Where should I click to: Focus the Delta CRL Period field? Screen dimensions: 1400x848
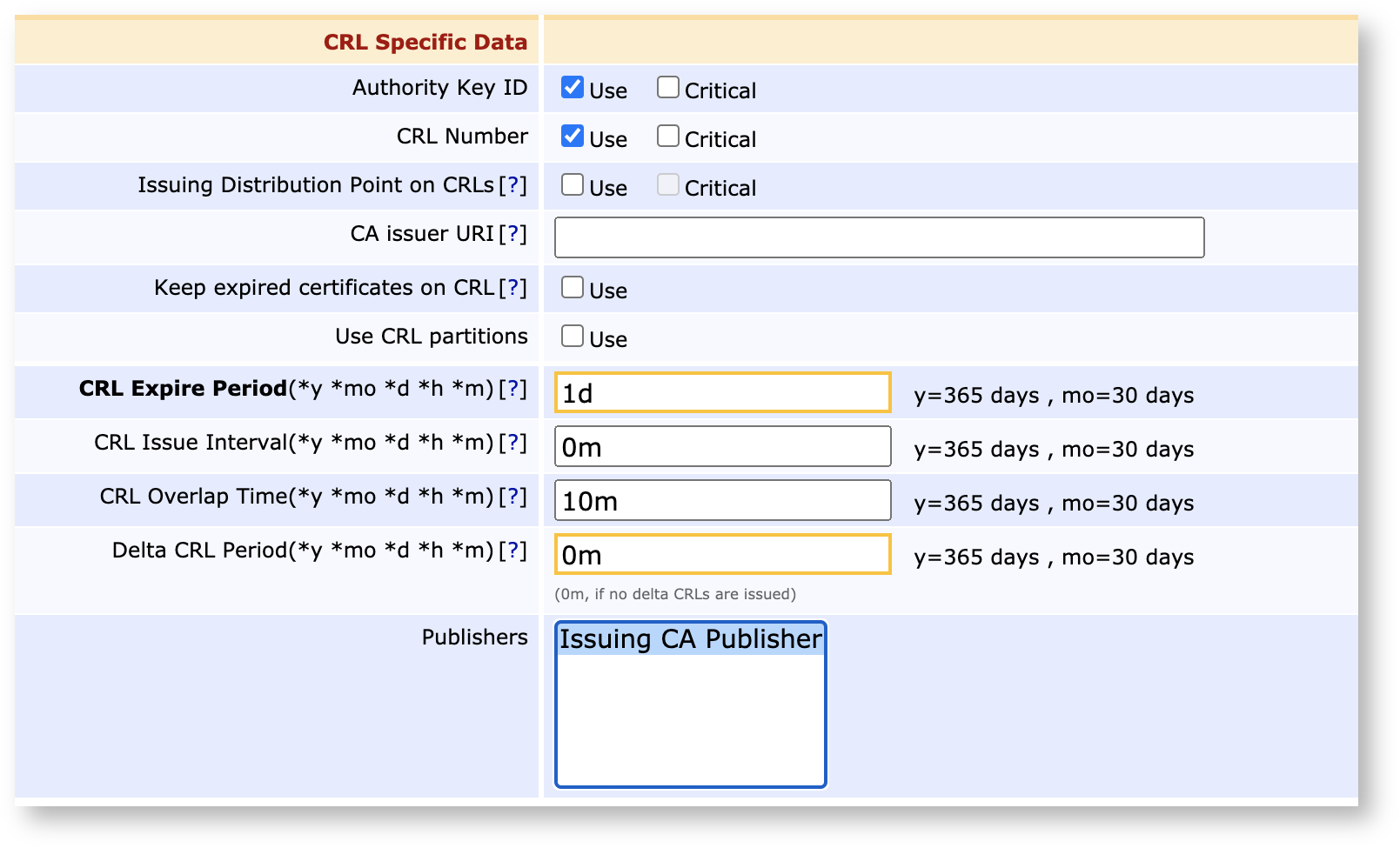pyautogui.click(x=722, y=555)
